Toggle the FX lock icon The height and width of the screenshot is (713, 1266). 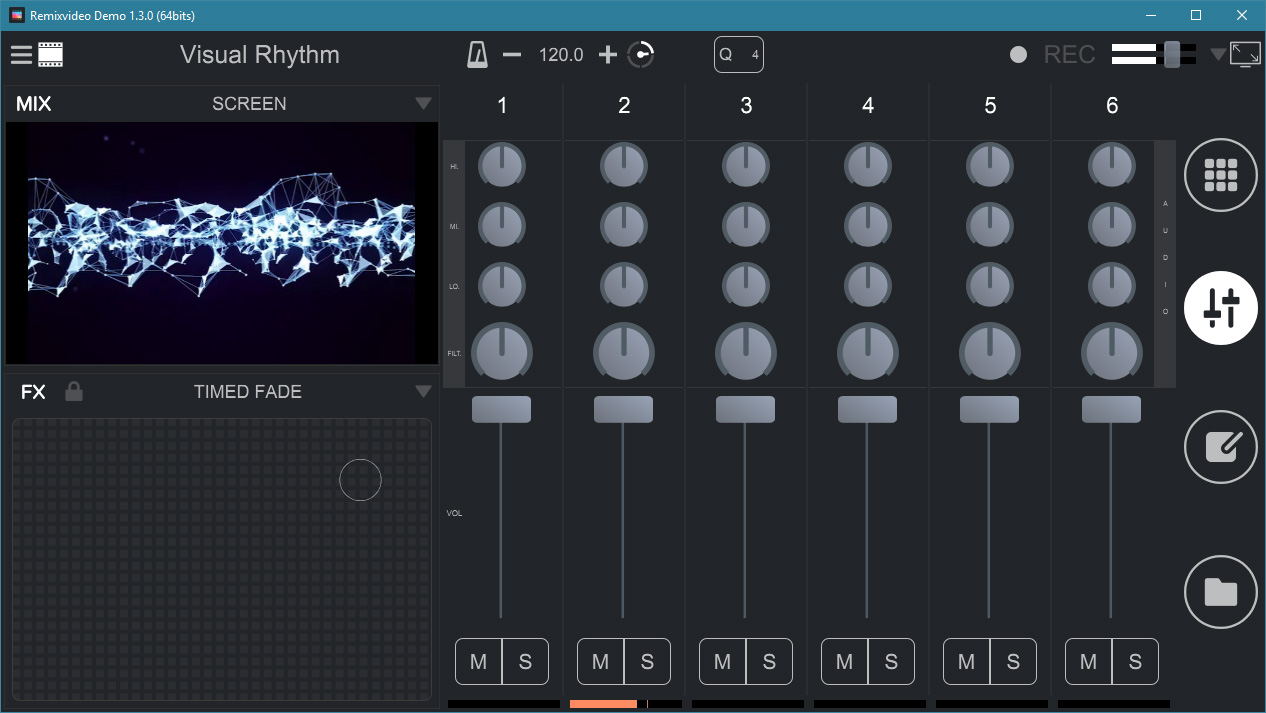click(x=74, y=391)
